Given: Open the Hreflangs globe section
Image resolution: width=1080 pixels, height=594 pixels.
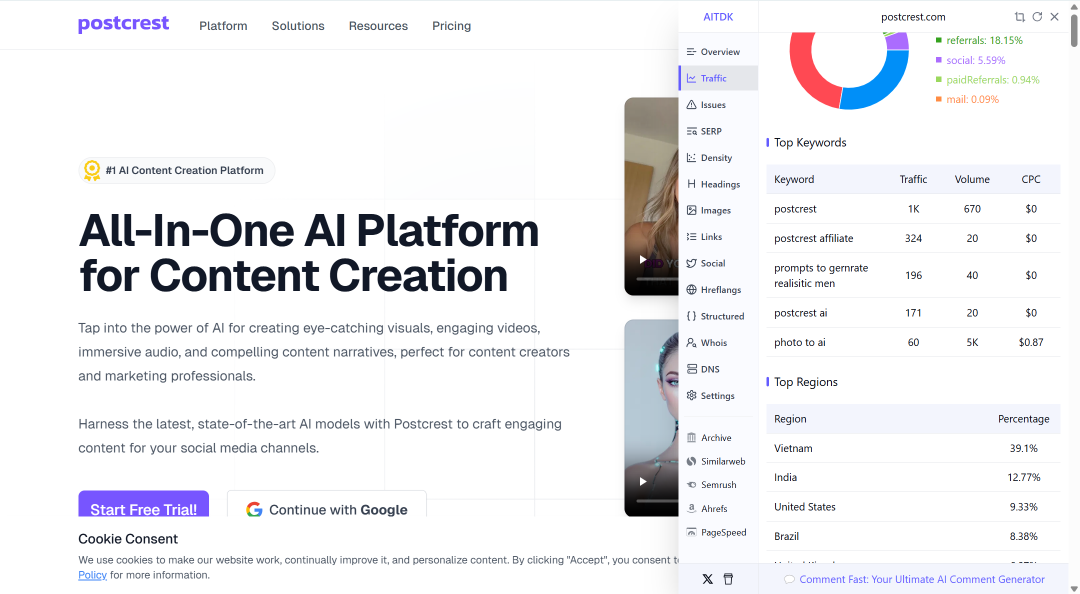Looking at the screenshot, I should (718, 289).
